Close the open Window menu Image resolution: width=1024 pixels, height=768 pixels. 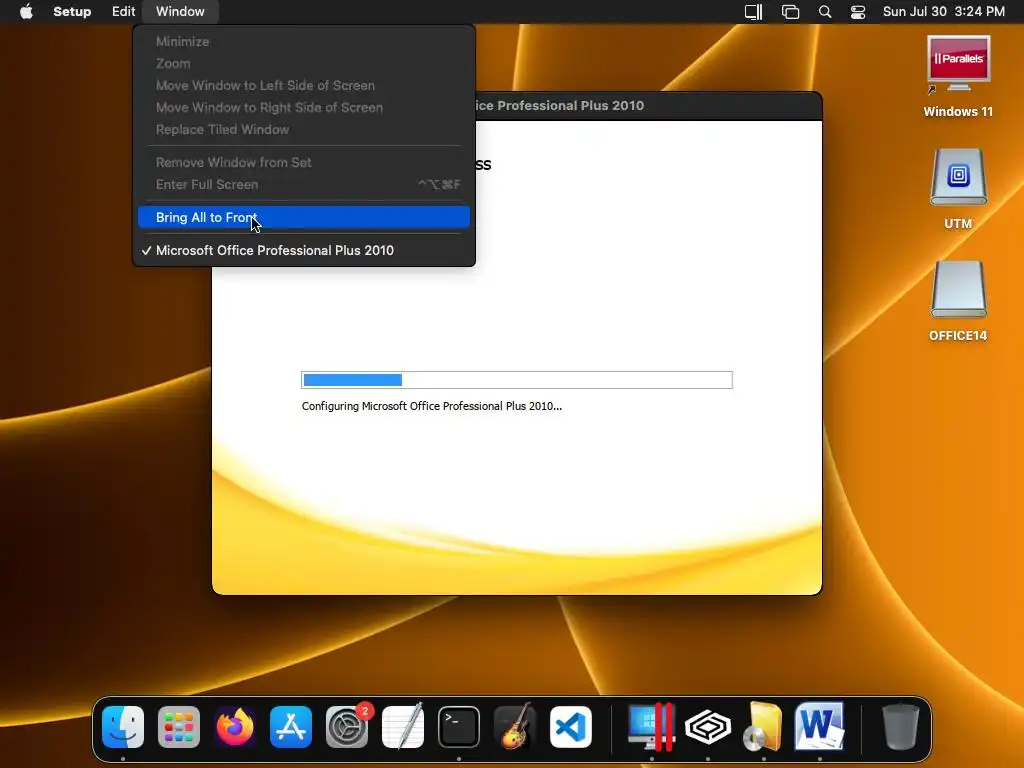(180, 12)
